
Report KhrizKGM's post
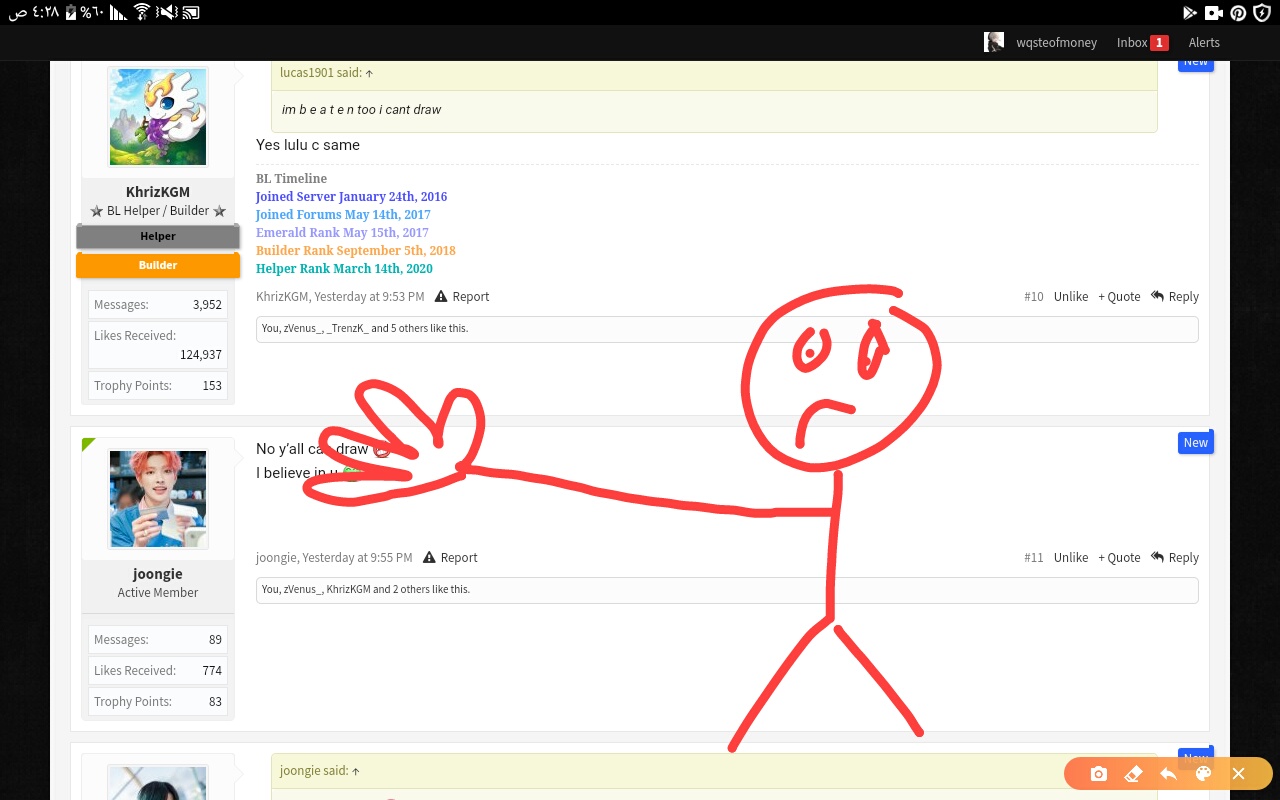(x=462, y=297)
